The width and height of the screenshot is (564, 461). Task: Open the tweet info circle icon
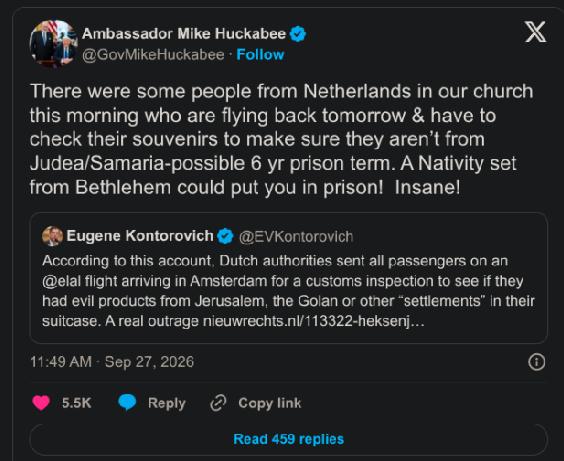[x=537, y=362]
